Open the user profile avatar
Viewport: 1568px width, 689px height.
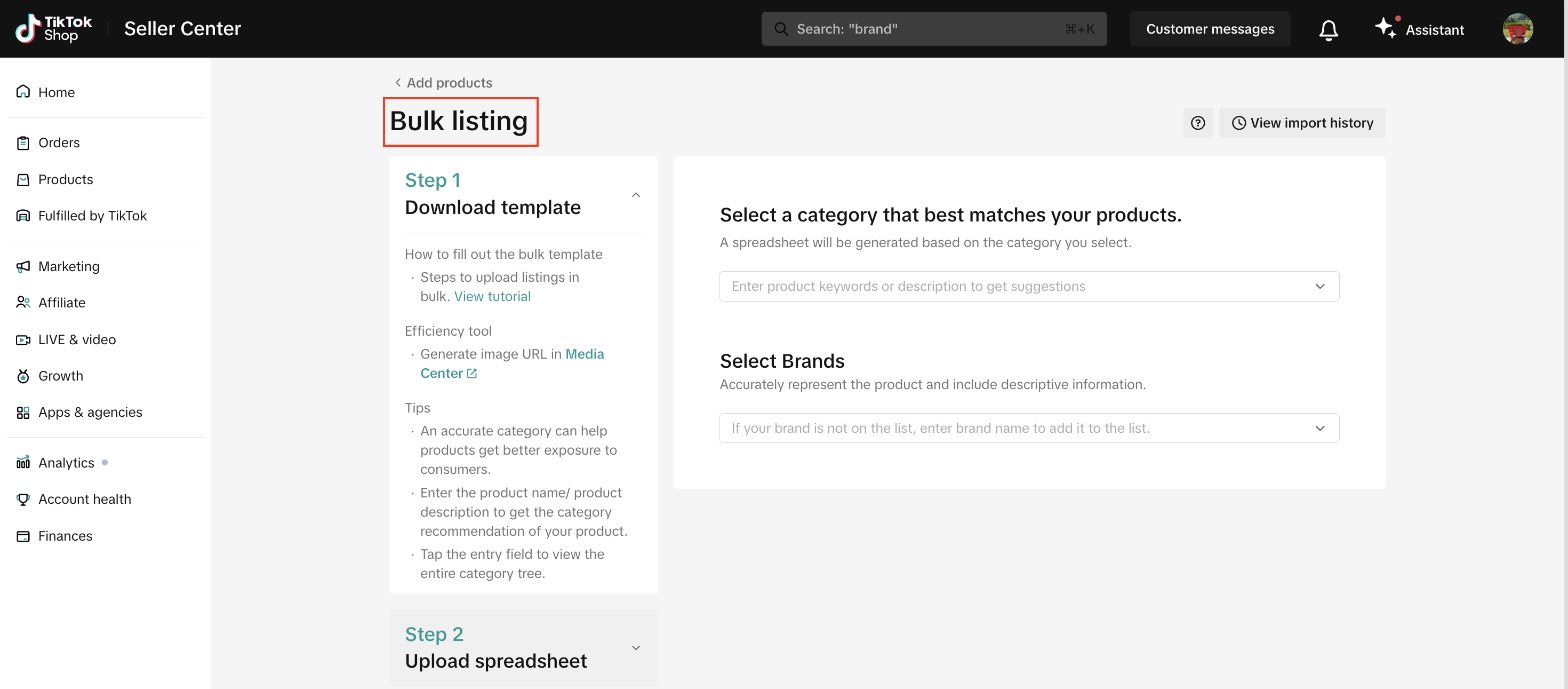click(x=1517, y=29)
